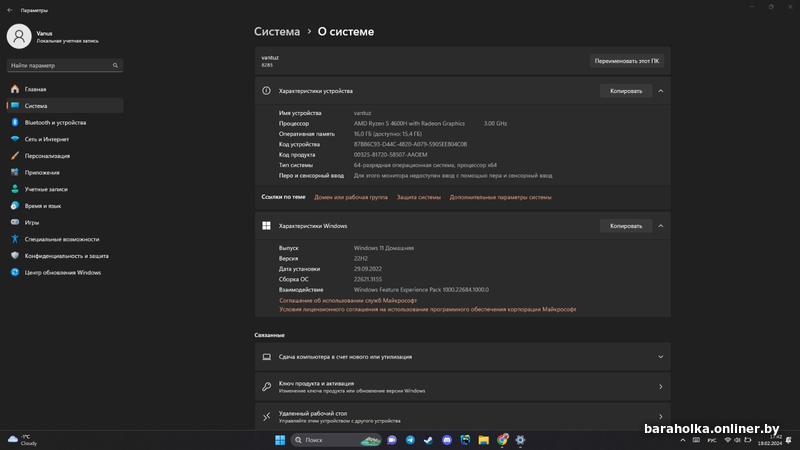This screenshot has width=800, height=450.
Task: Open Домен или рабочая группа link
Action: point(351,197)
